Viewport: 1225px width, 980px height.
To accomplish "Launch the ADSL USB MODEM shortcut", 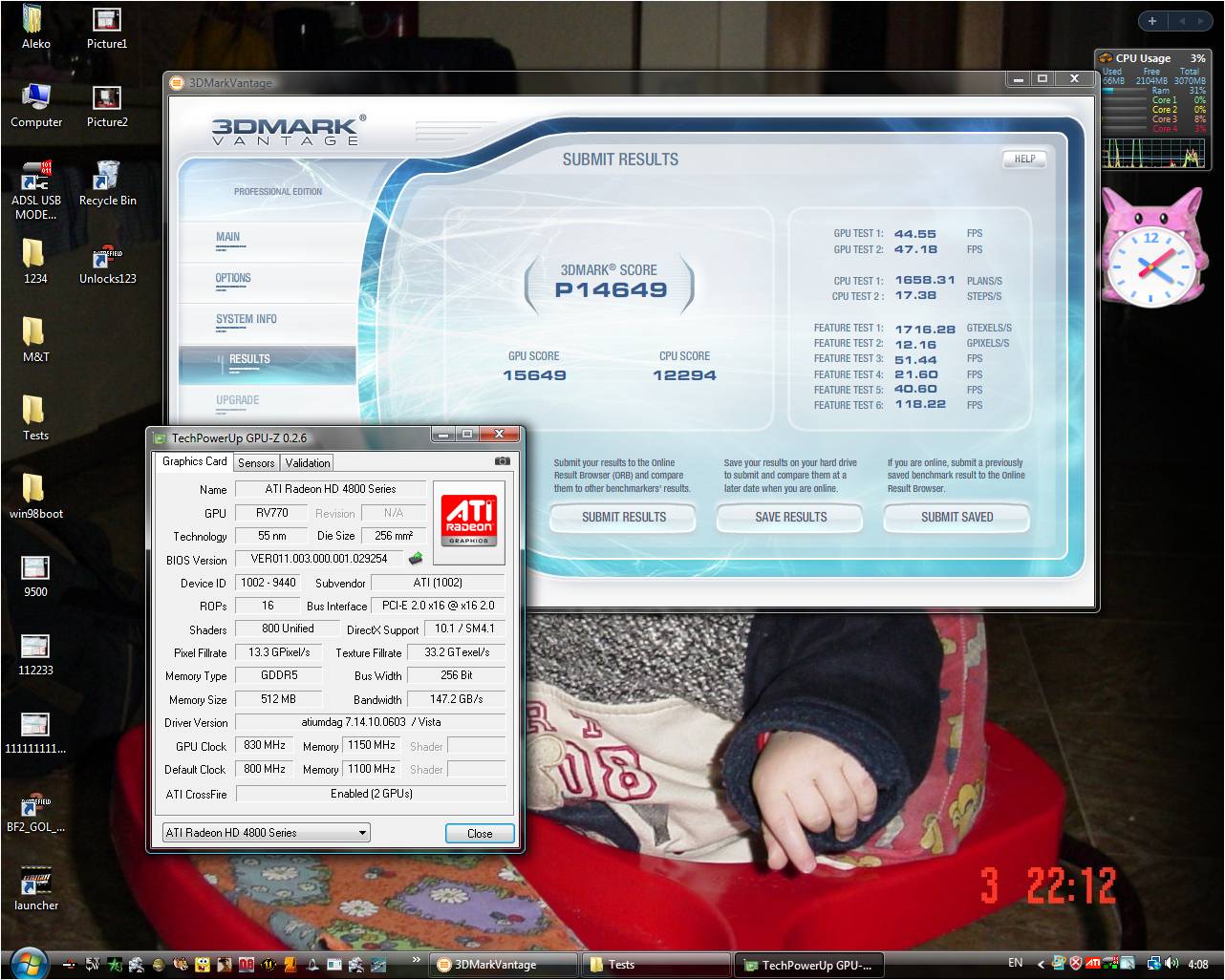I will (36, 190).
